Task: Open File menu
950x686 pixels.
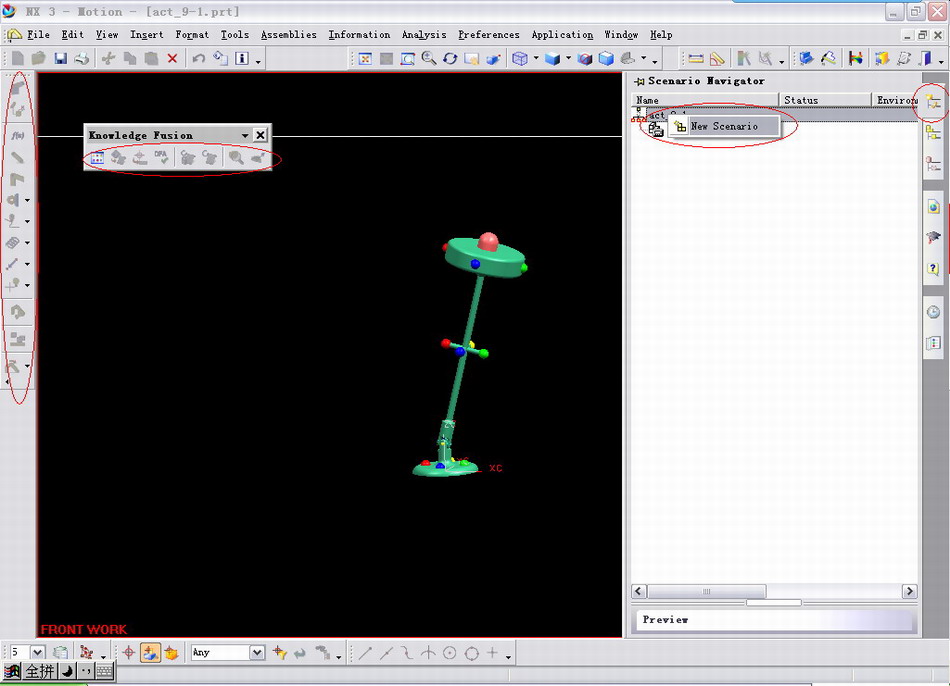Action: (x=38, y=35)
